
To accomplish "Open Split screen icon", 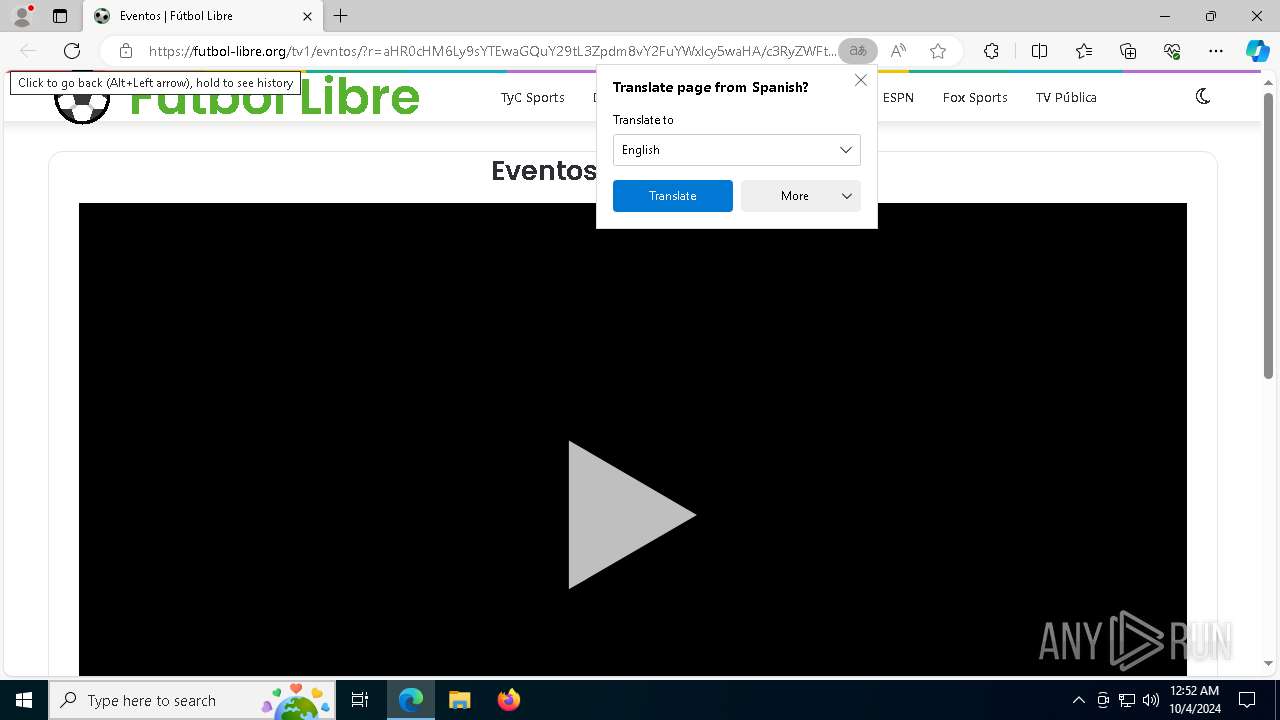I will tap(1039, 51).
